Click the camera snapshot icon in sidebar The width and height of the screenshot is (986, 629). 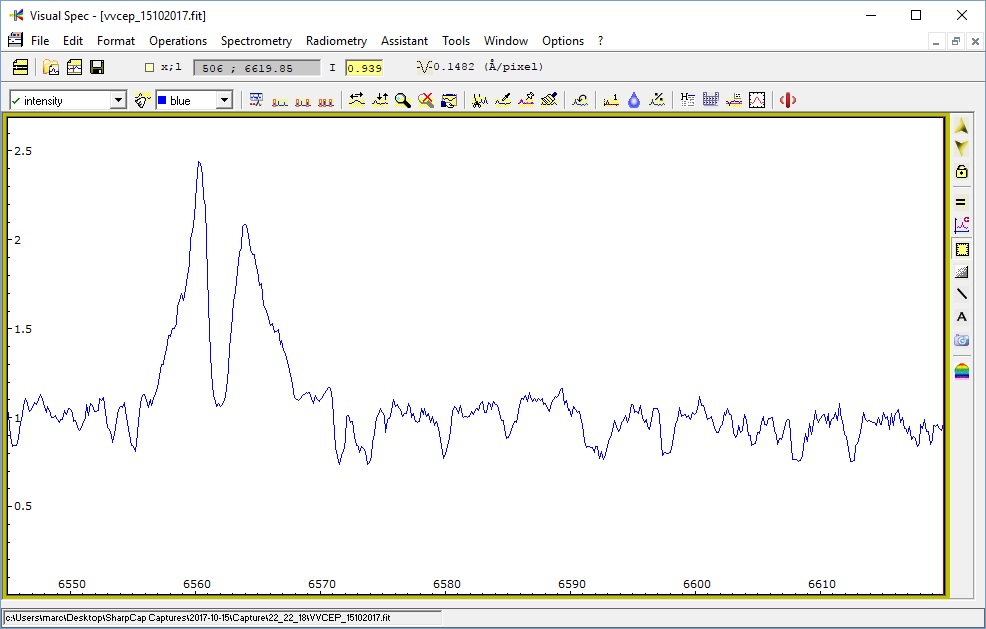[x=962, y=340]
